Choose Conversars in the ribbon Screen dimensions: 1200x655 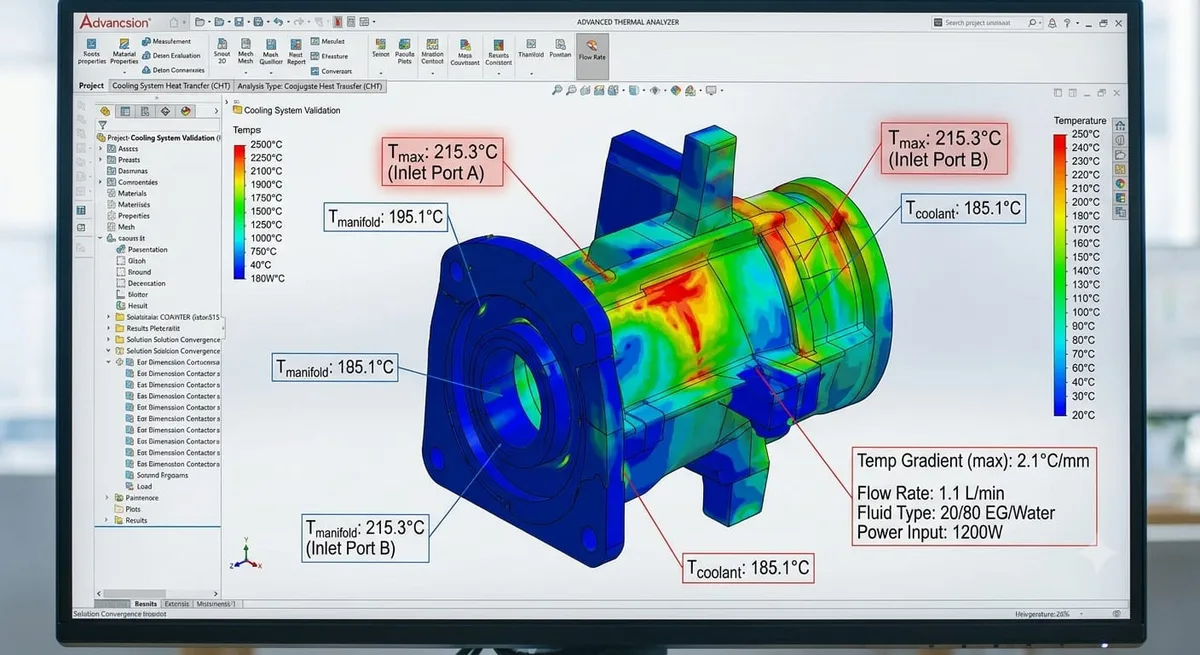(330, 71)
